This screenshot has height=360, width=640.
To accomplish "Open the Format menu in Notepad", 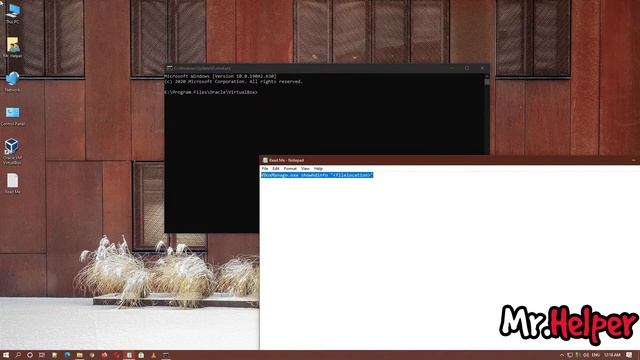I will pyautogui.click(x=290, y=169).
